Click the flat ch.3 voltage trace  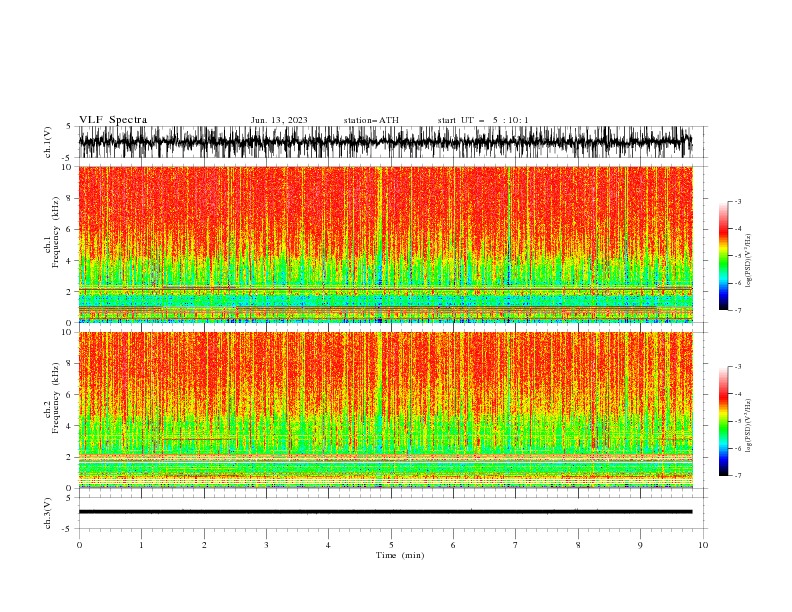point(385,512)
